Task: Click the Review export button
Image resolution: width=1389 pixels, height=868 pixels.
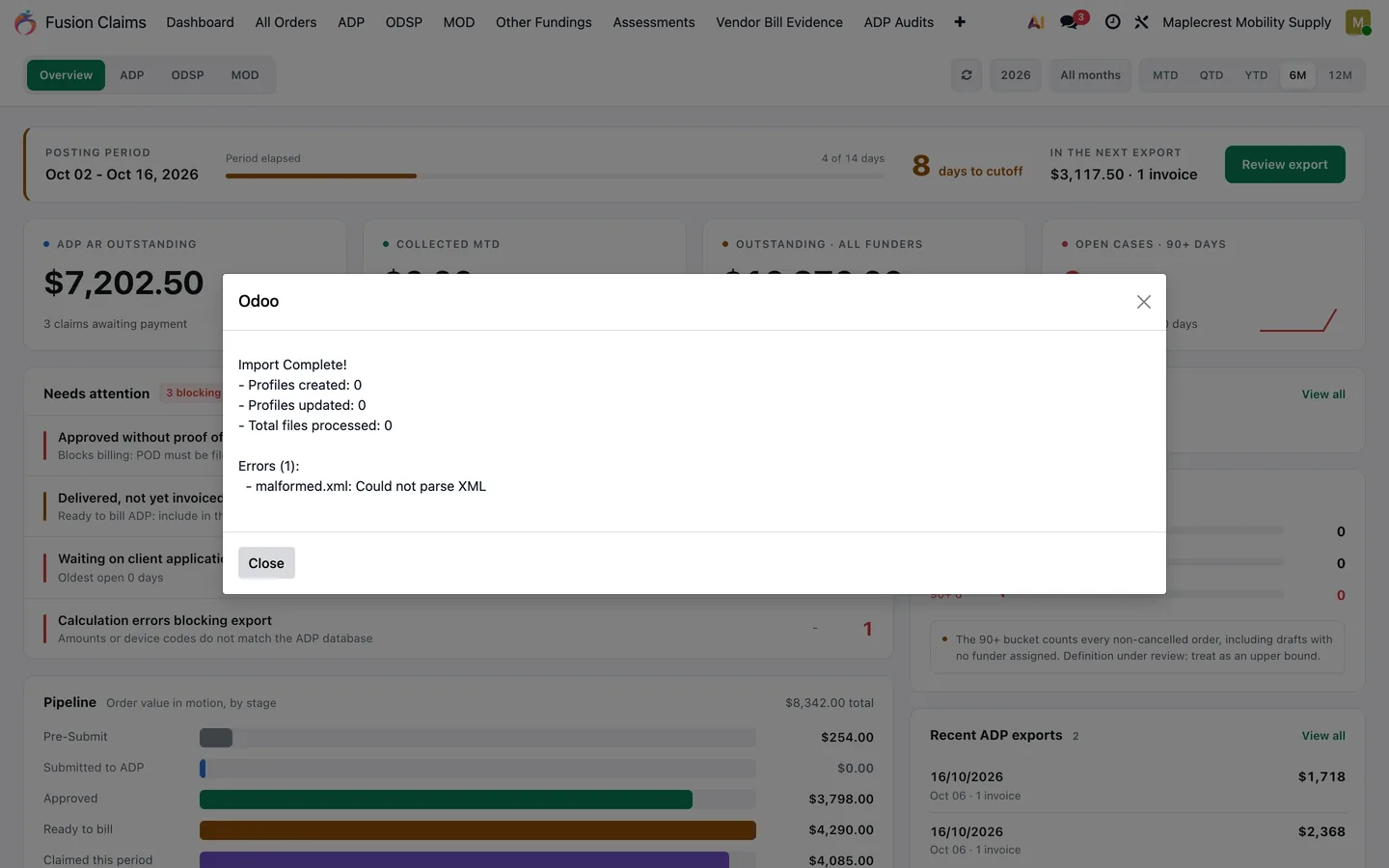Action: (x=1285, y=164)
